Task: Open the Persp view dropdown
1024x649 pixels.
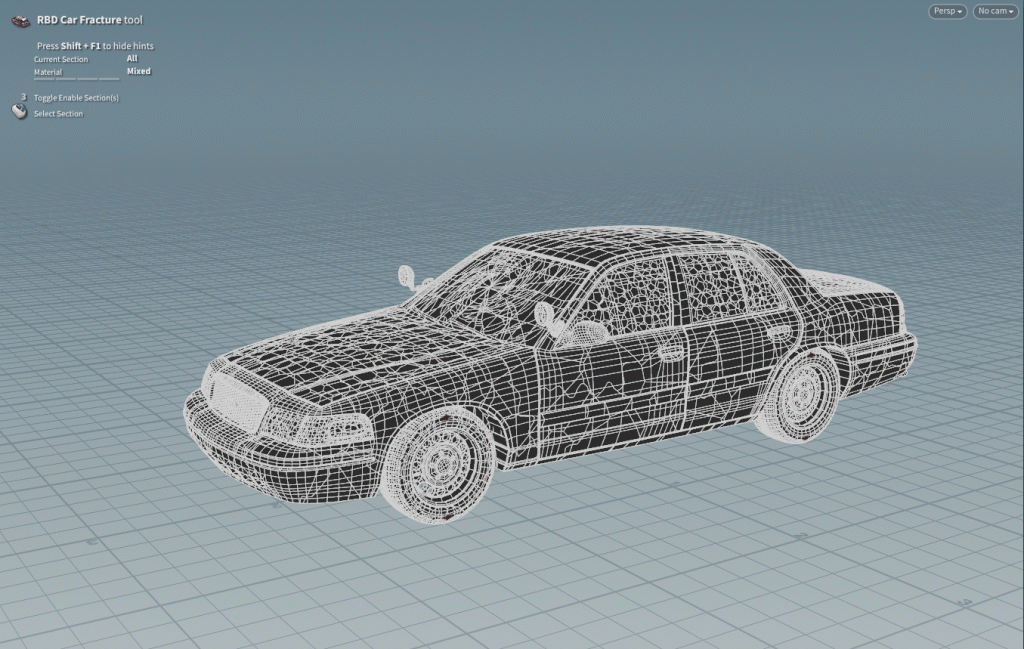Action: tap(948, 11)
